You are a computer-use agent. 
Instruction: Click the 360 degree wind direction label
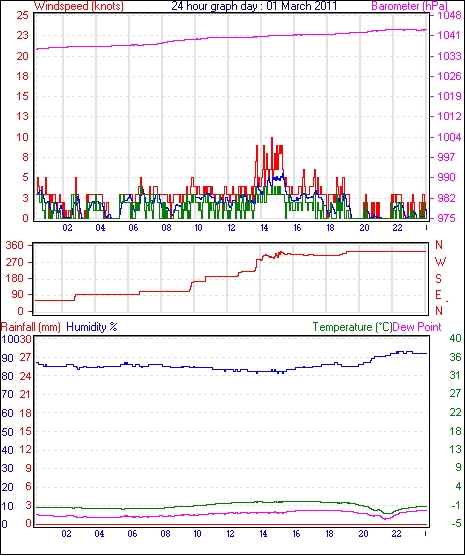pyautogui.click(x=15, y=245)
